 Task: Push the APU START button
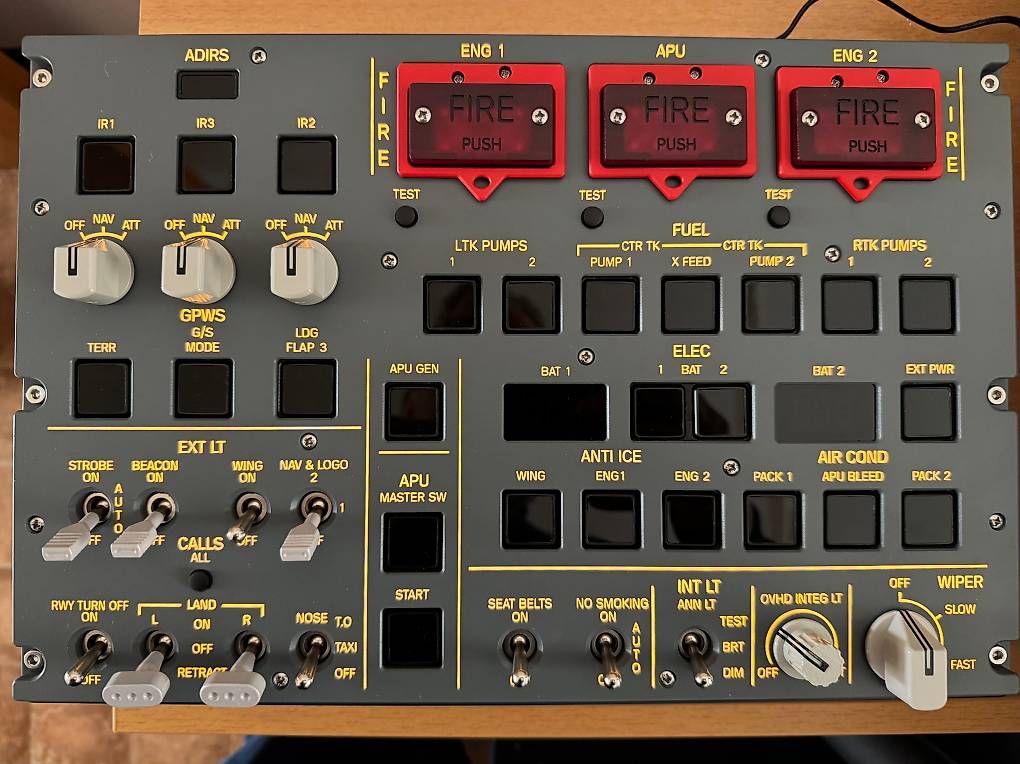pos(412,638)
